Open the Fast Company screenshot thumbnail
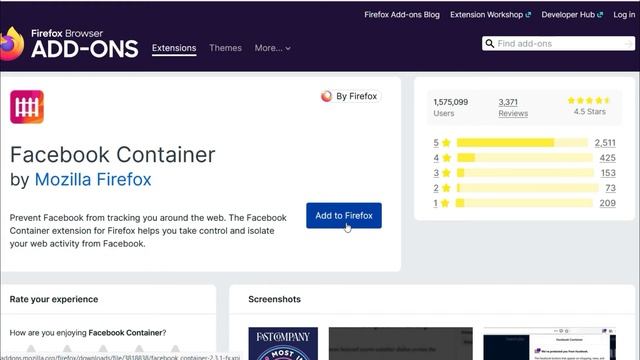640x360 pixels. (283, 343)
